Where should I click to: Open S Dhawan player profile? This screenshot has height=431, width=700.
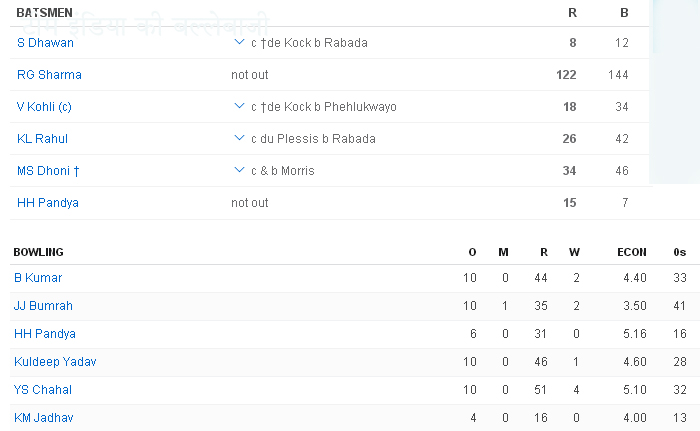coord(45,43)
